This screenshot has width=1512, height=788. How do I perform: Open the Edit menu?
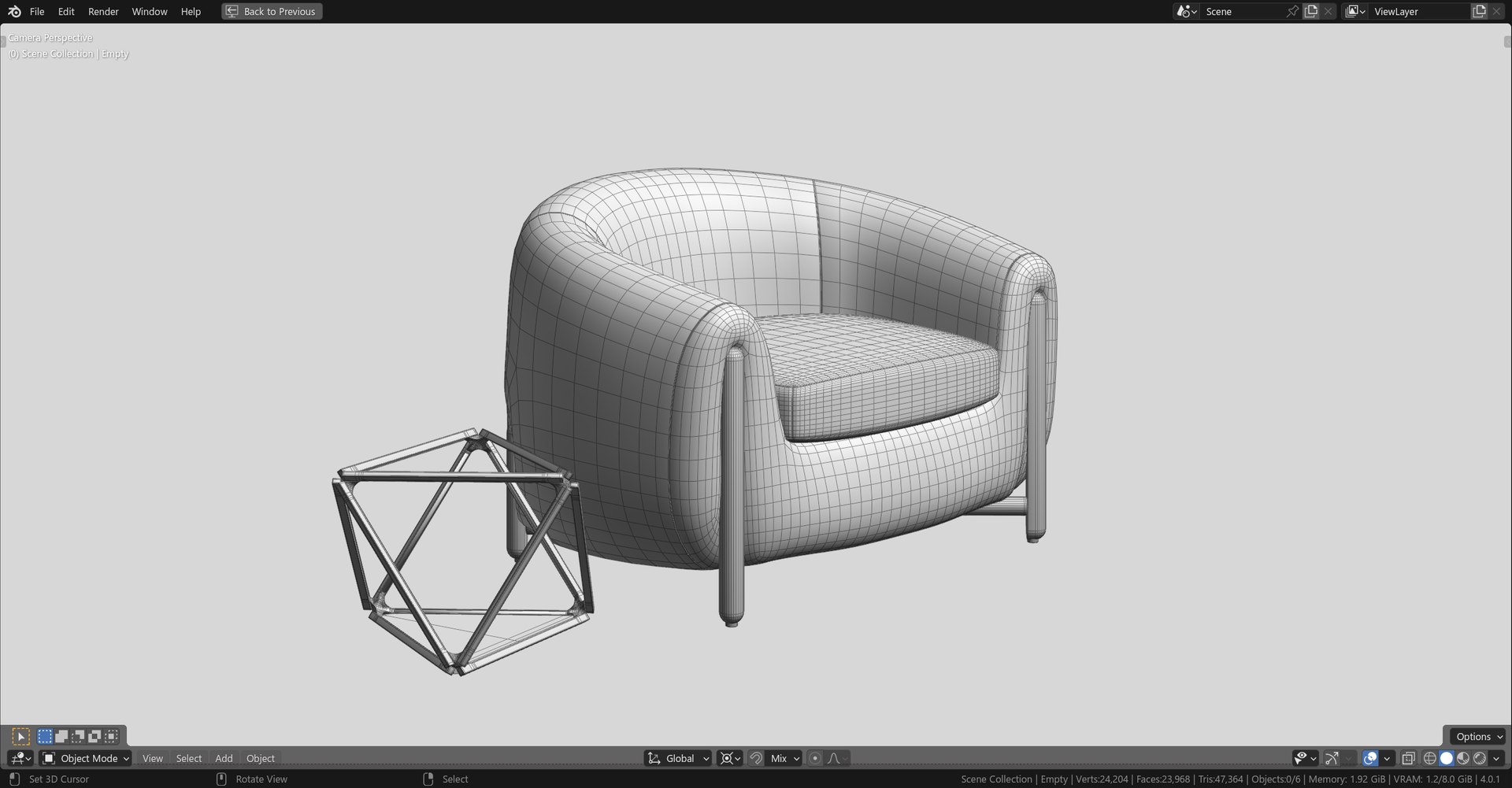(66, 11)
